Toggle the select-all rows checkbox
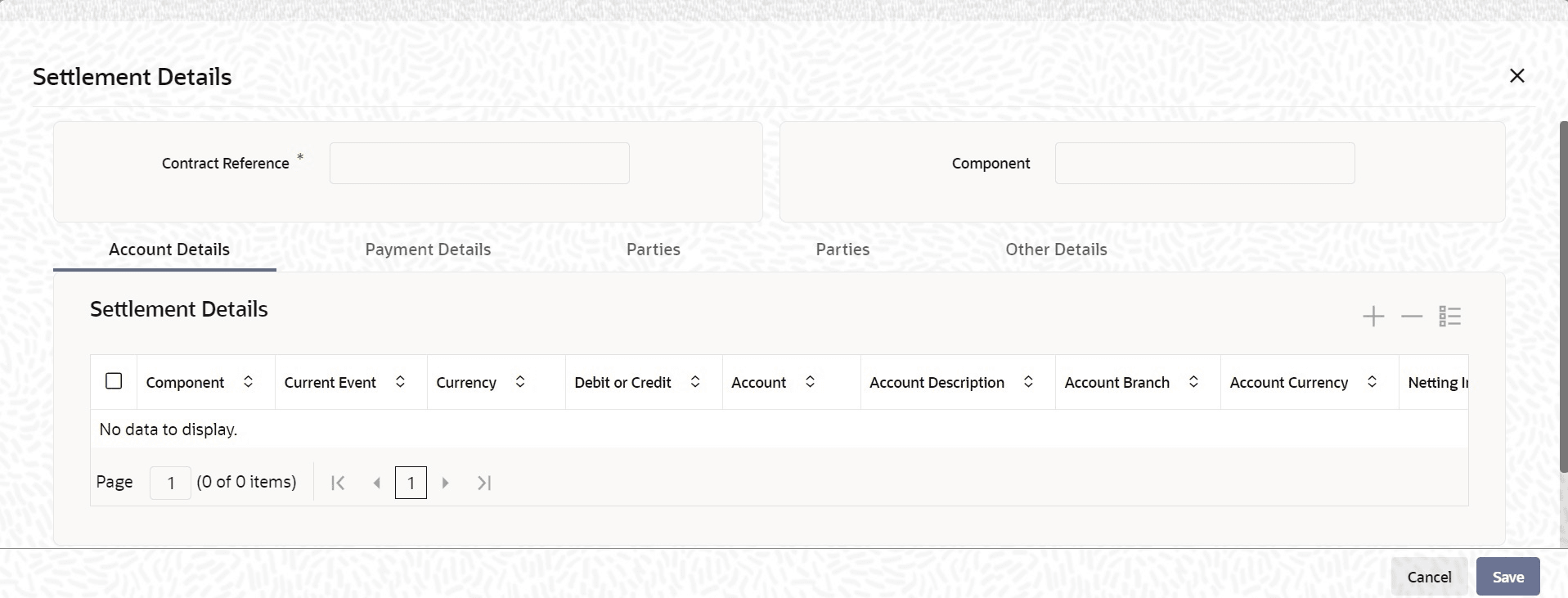 pos(114,381)
